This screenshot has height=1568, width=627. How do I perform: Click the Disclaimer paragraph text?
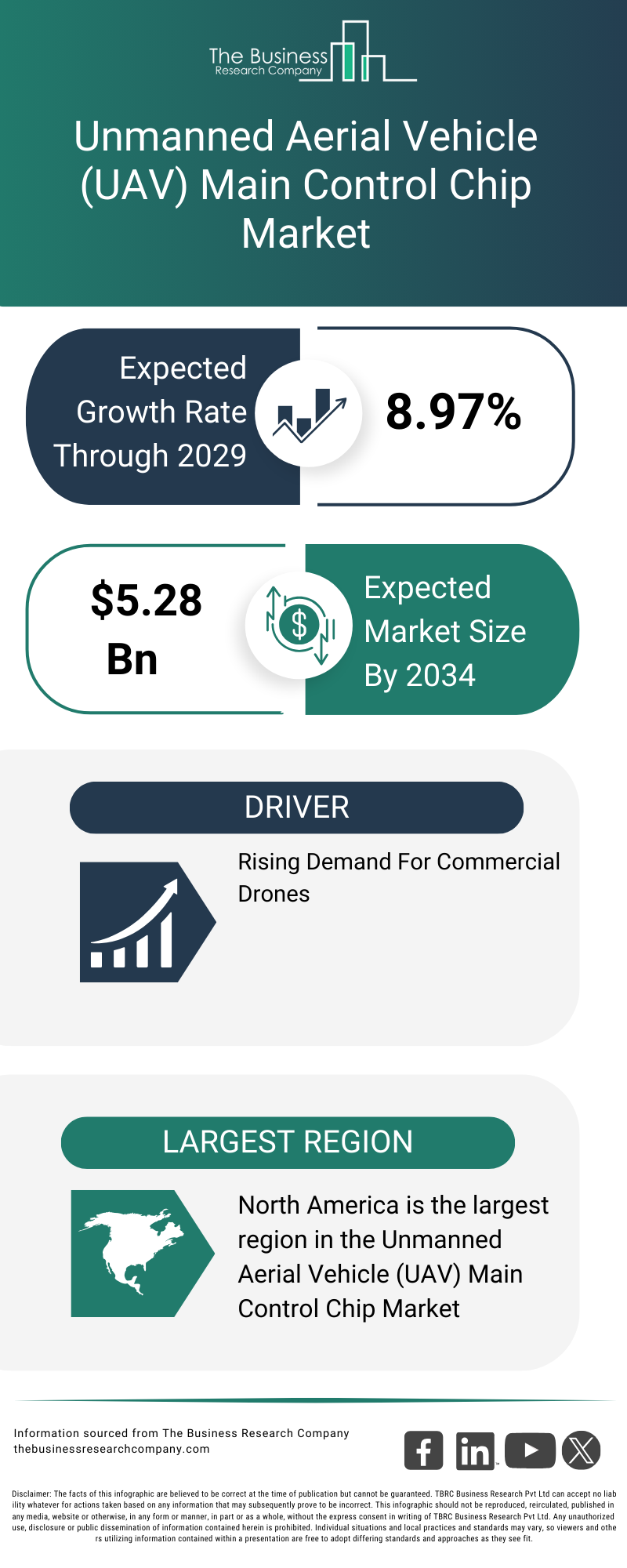click(x=313, y=1516)
